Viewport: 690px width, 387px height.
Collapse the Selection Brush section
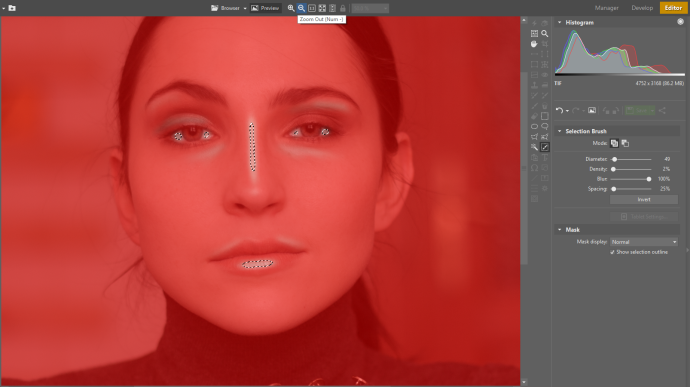559,131
